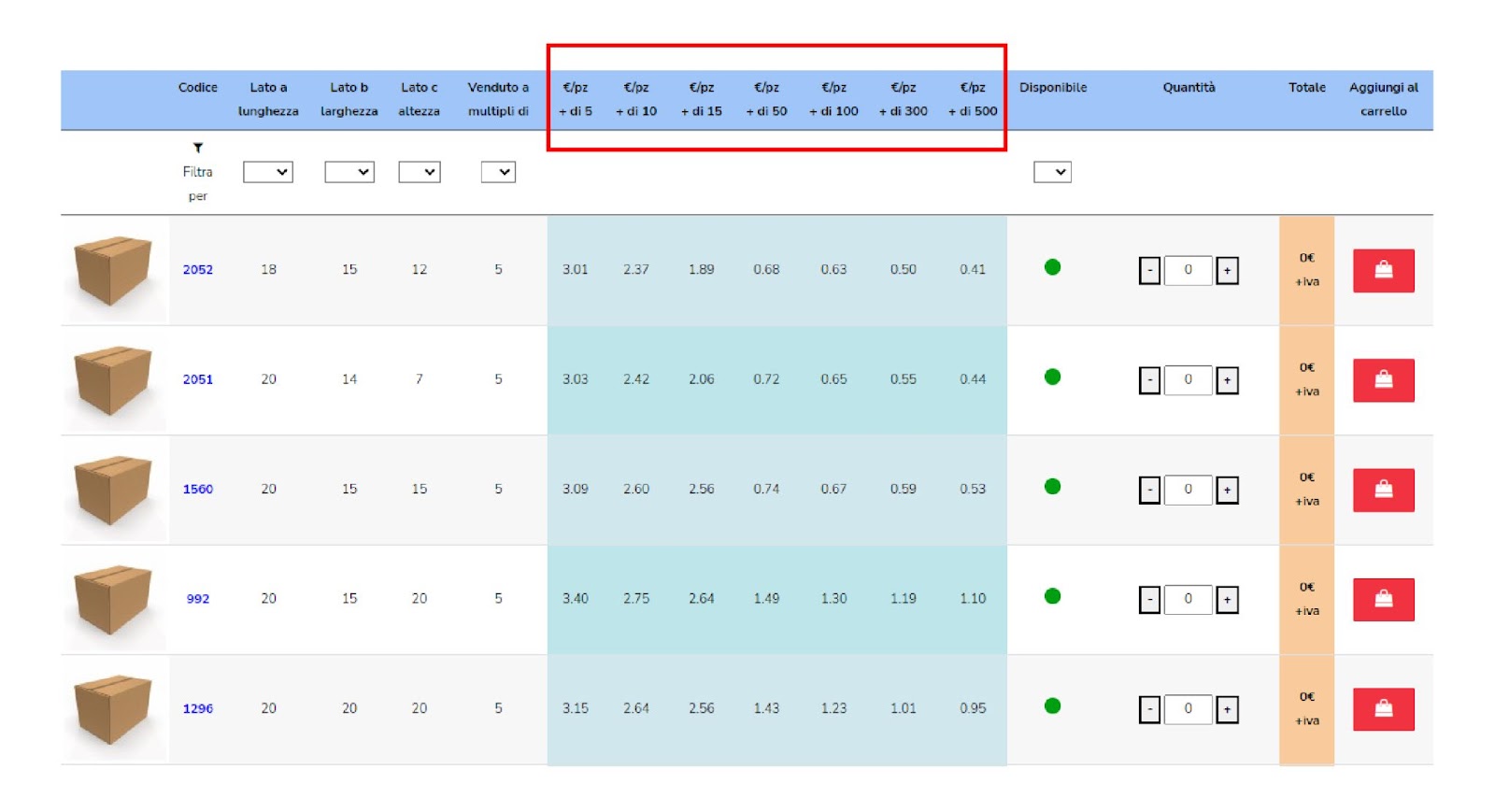Open product code 2051 link

coord(198,379)
